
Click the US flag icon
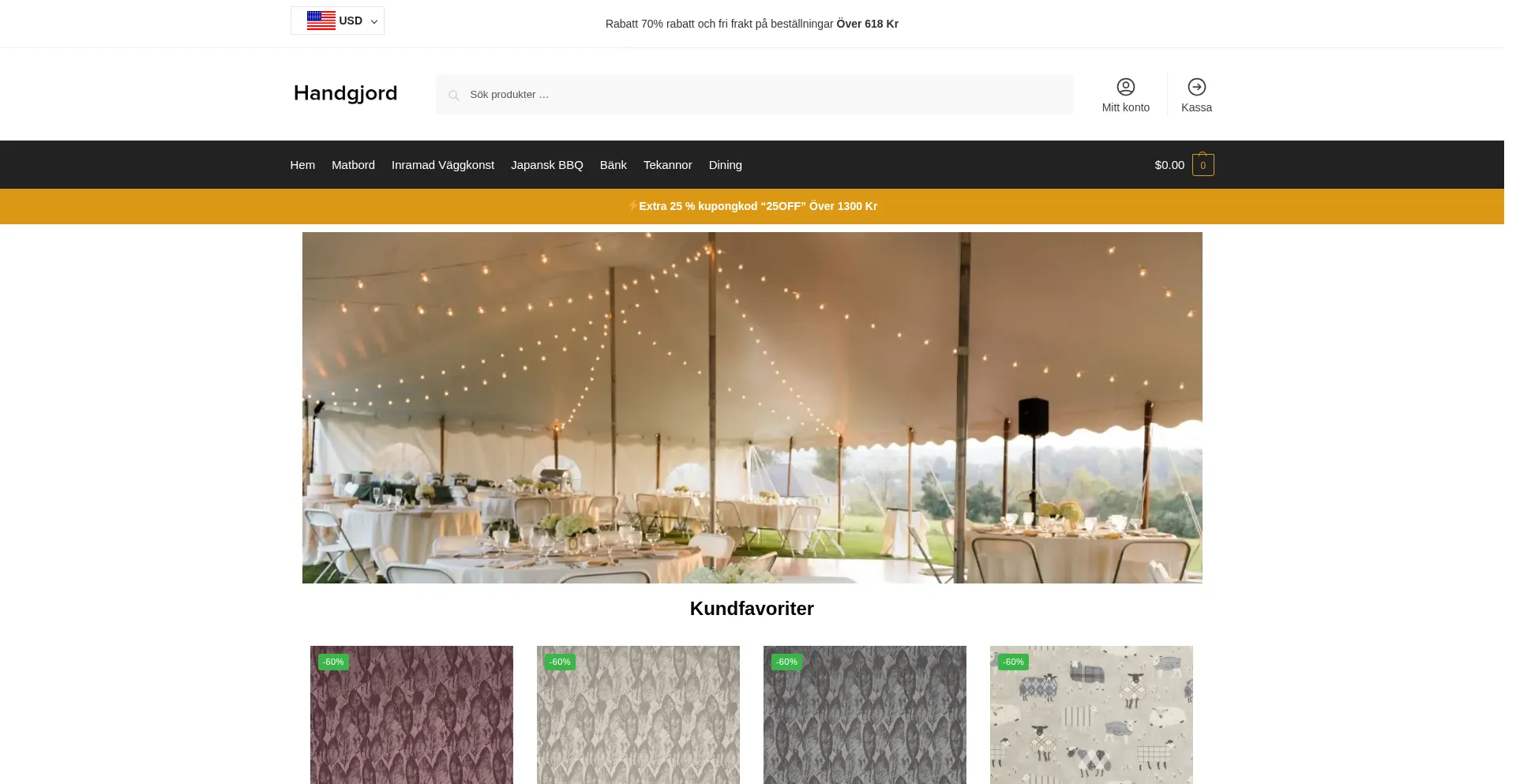click(x=321, y=21)
